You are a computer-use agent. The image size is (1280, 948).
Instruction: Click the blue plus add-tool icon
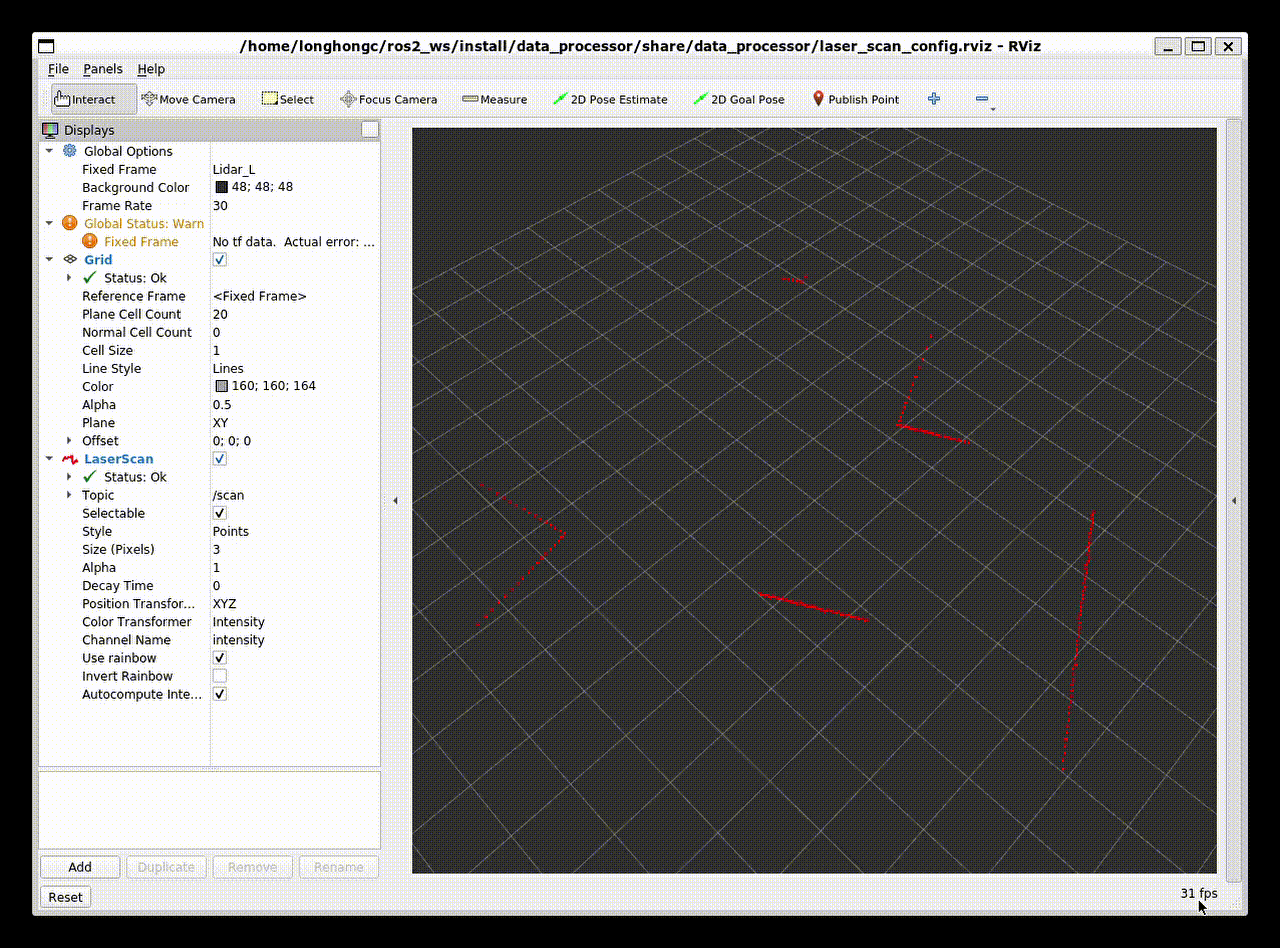tap(934, 99)
